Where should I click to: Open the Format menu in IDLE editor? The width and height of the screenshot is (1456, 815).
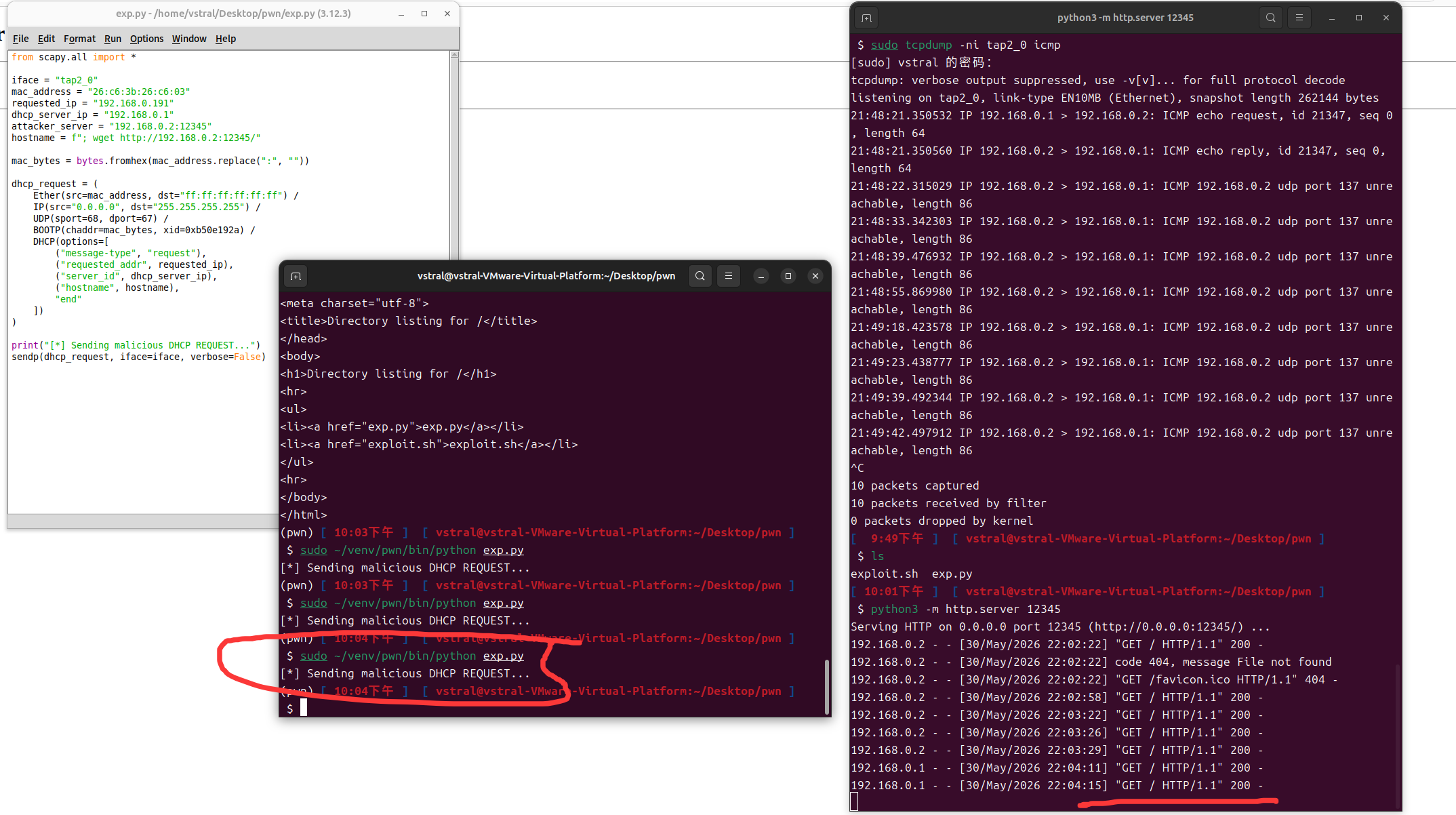tap(79, 39)
